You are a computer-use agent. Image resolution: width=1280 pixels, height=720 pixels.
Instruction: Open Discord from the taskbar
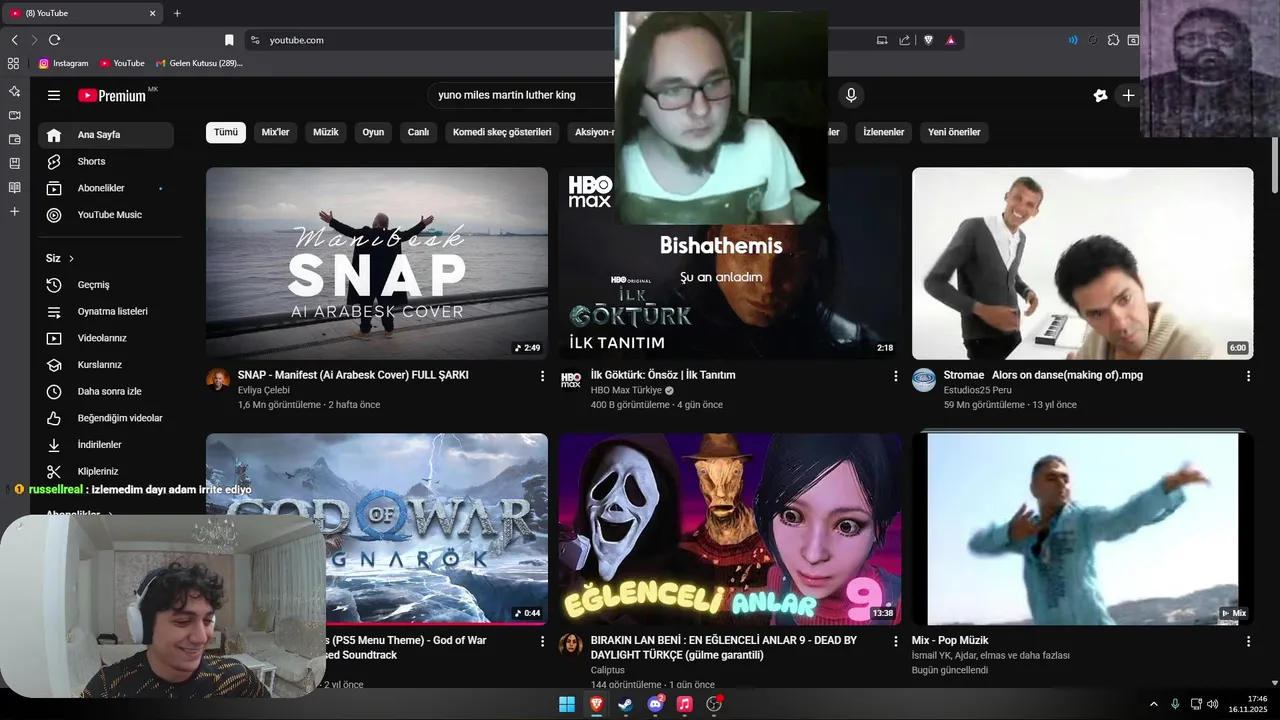click(x=655, y=704)
